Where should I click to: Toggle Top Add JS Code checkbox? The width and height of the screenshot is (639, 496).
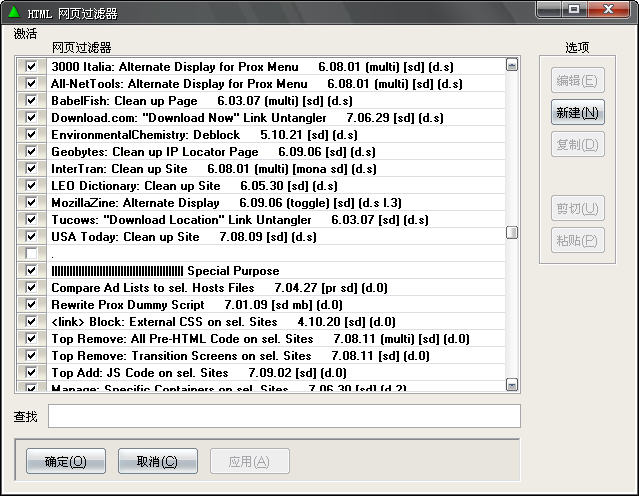(31, 372)
